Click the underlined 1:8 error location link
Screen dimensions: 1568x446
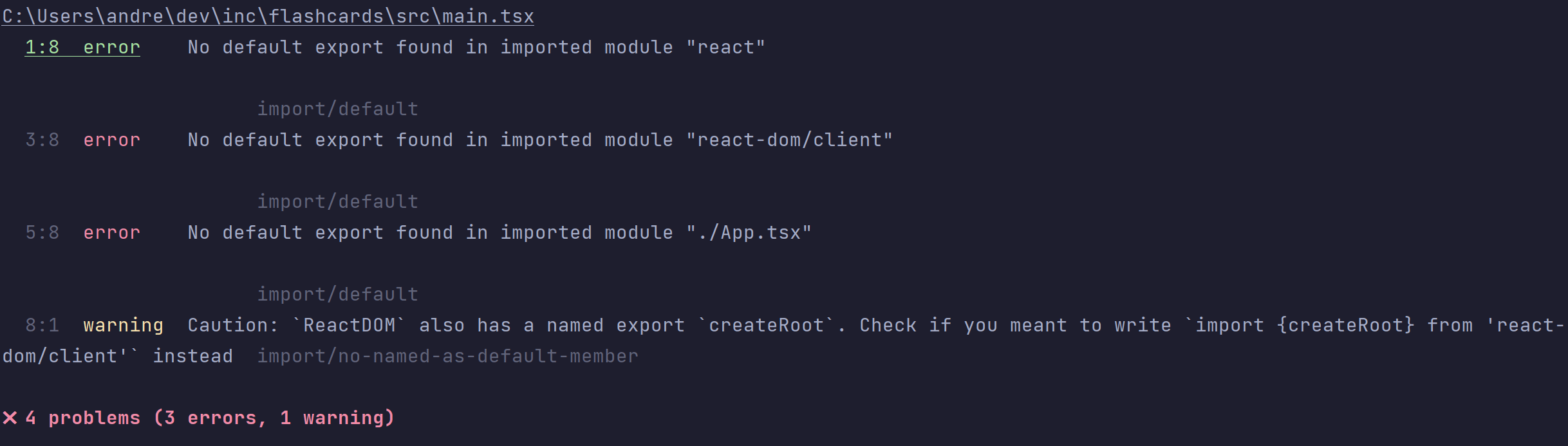(82, 47)
